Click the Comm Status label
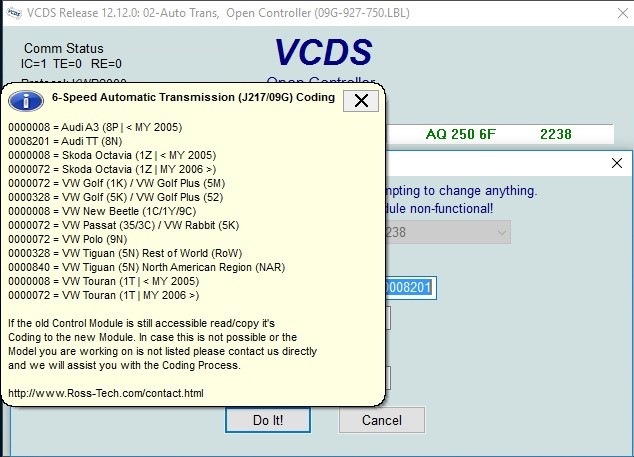Image resolution: width=634 pixels, height=457 pixels. tap(63, 48)
